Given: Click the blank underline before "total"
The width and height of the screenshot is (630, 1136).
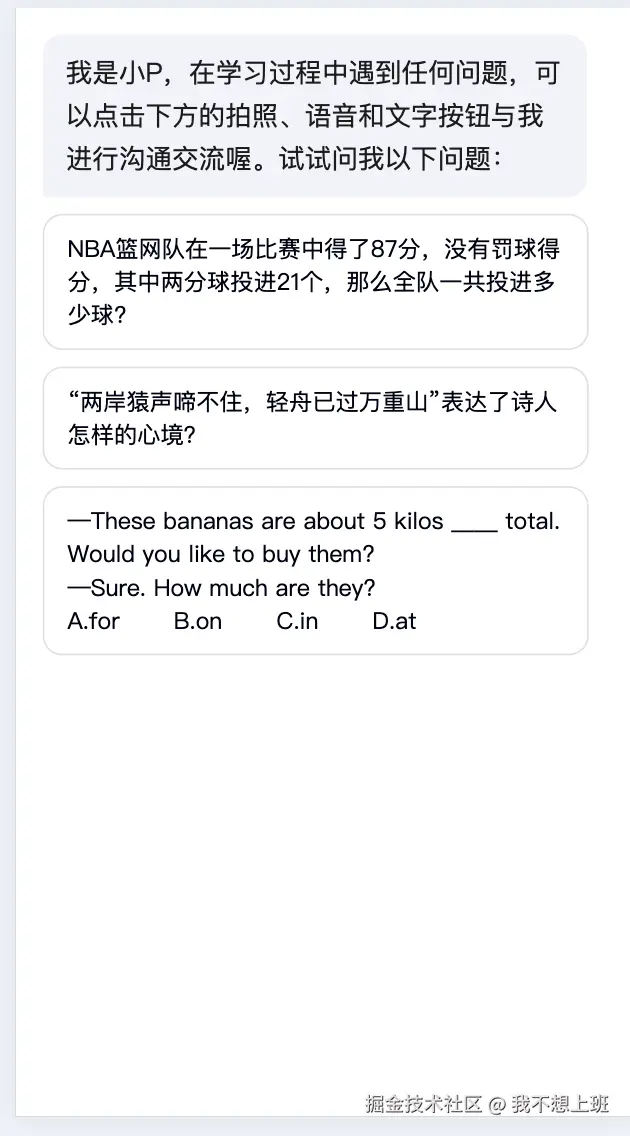Looking at the screenshot, I should pyautogui.click(x=474, y=523).
